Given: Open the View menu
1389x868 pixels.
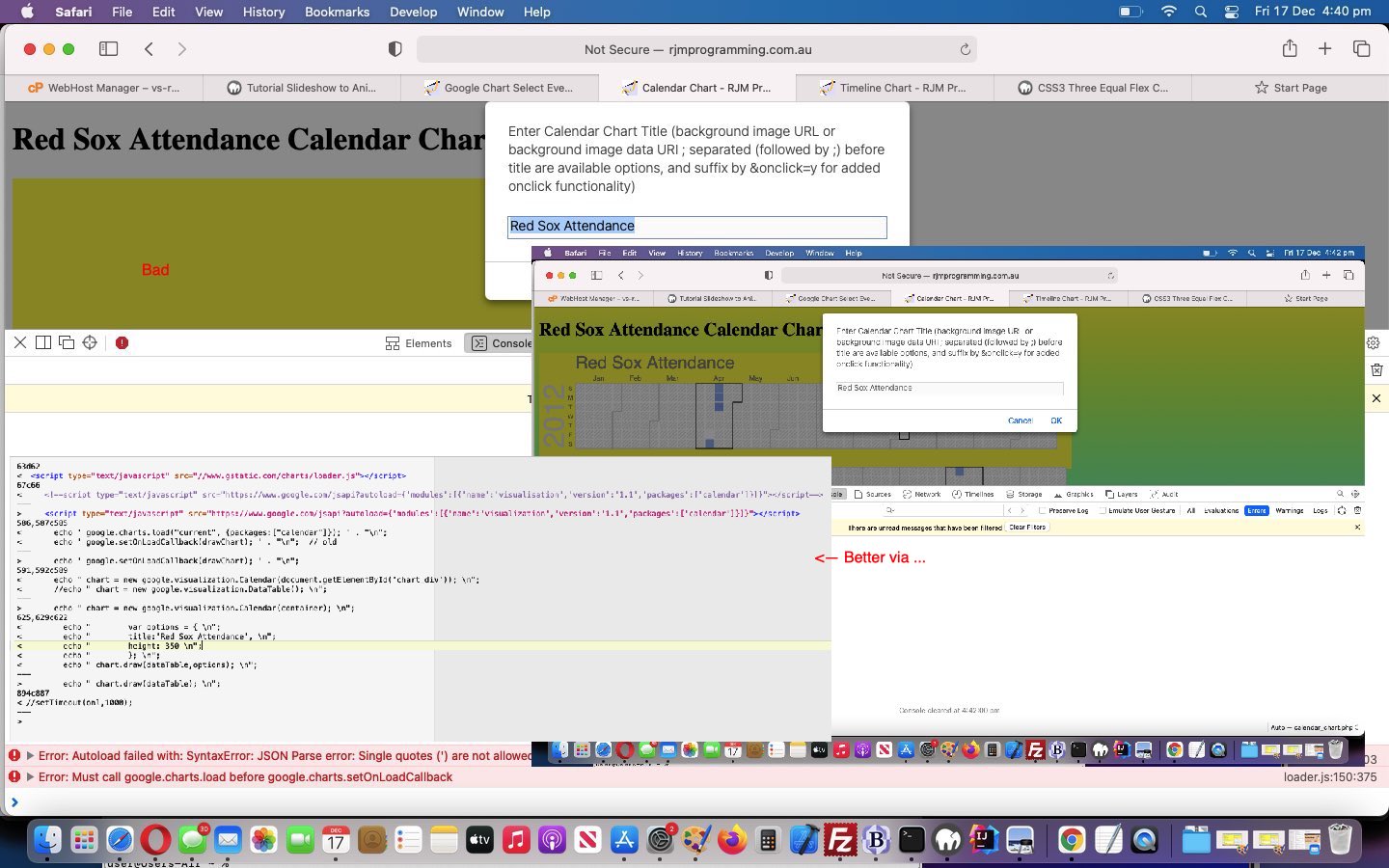Looking at the screenshot, I should pos(209,12).
